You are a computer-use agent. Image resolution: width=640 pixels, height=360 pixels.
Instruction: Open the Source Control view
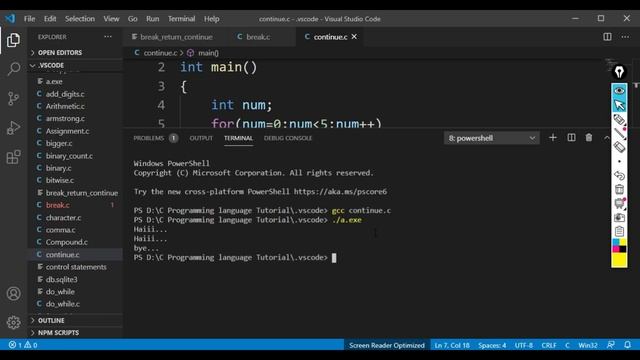[x=13, y=98]
